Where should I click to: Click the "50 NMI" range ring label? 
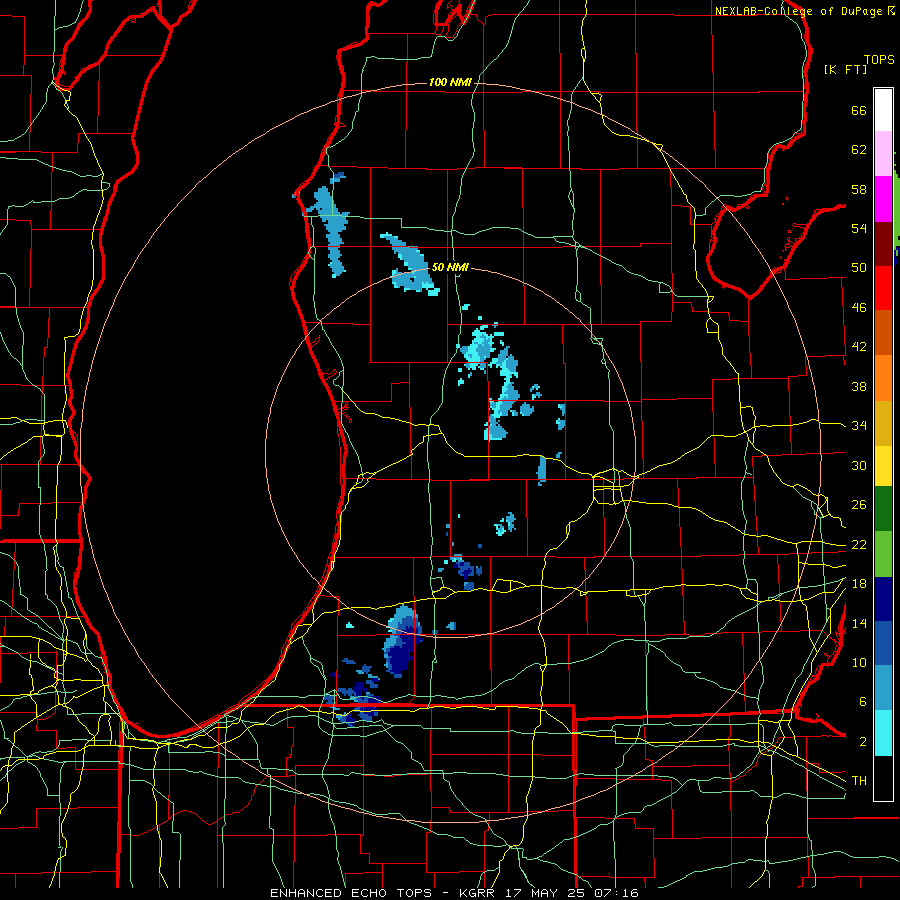pyautogui.click(x=450, y=267)
